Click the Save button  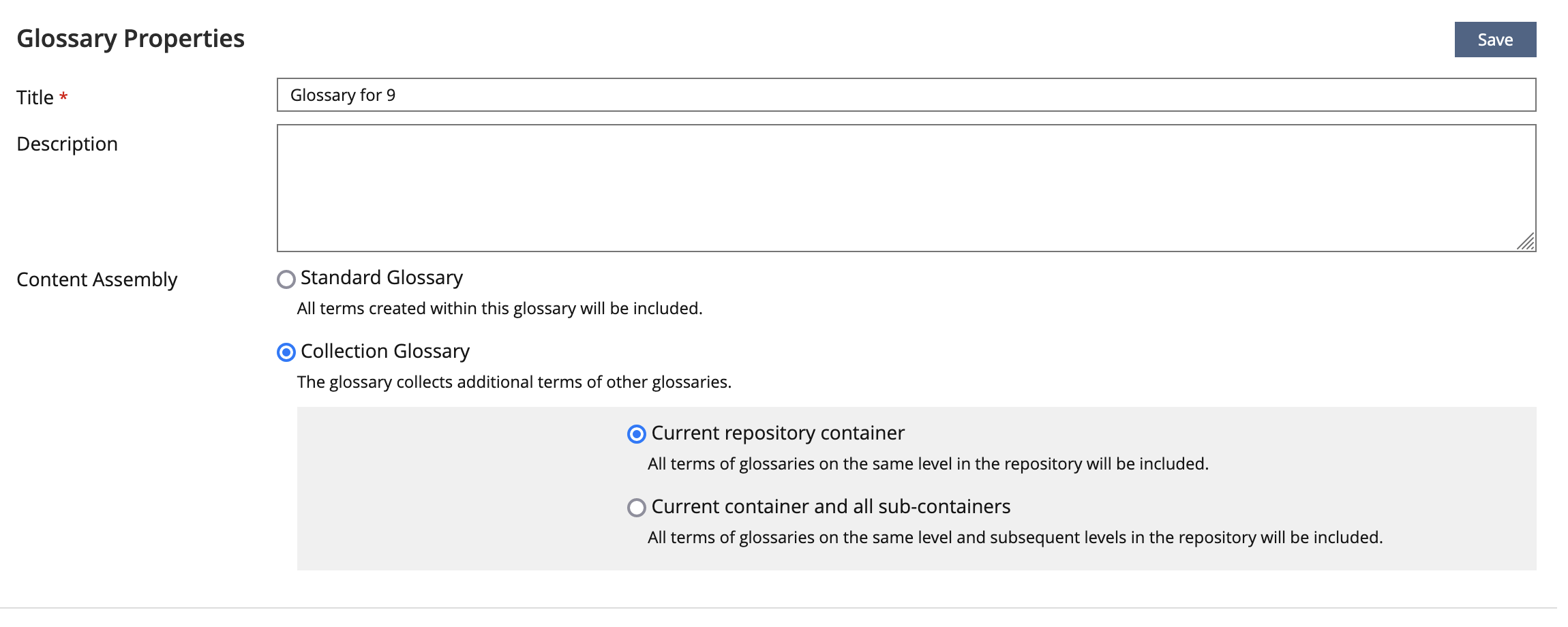coord(1494,39)
